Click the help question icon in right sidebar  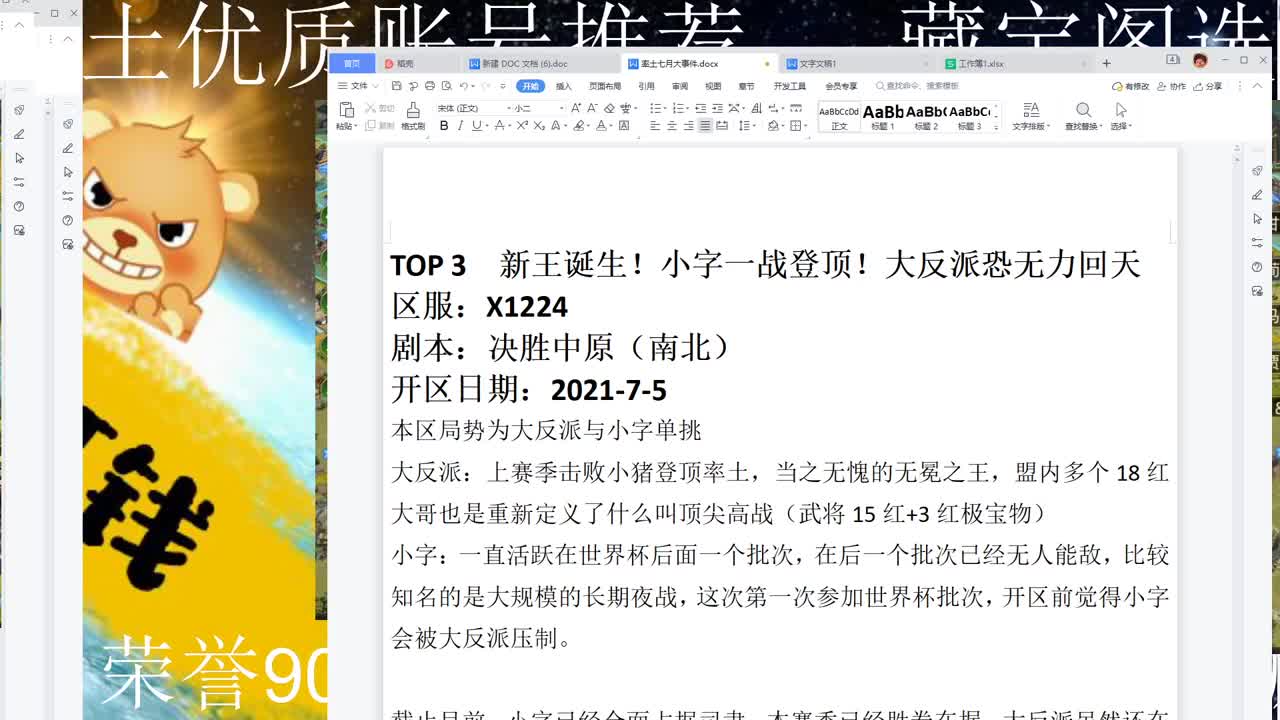(1258, 267)
